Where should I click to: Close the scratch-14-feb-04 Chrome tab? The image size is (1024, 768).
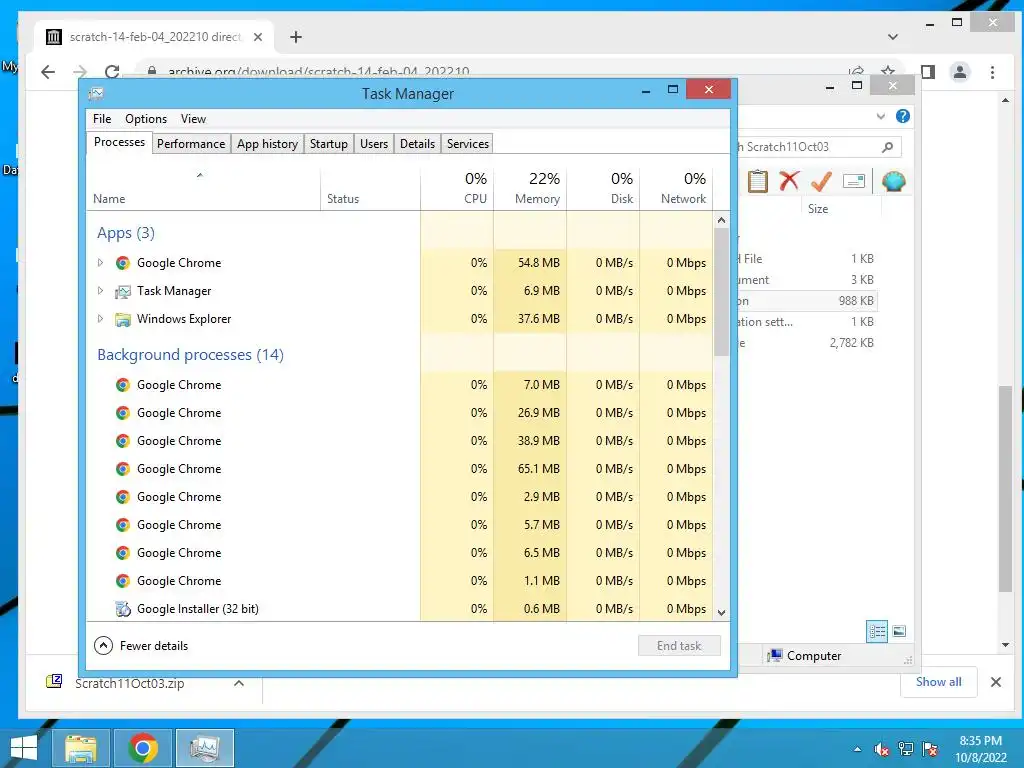(x=258, y=37)
